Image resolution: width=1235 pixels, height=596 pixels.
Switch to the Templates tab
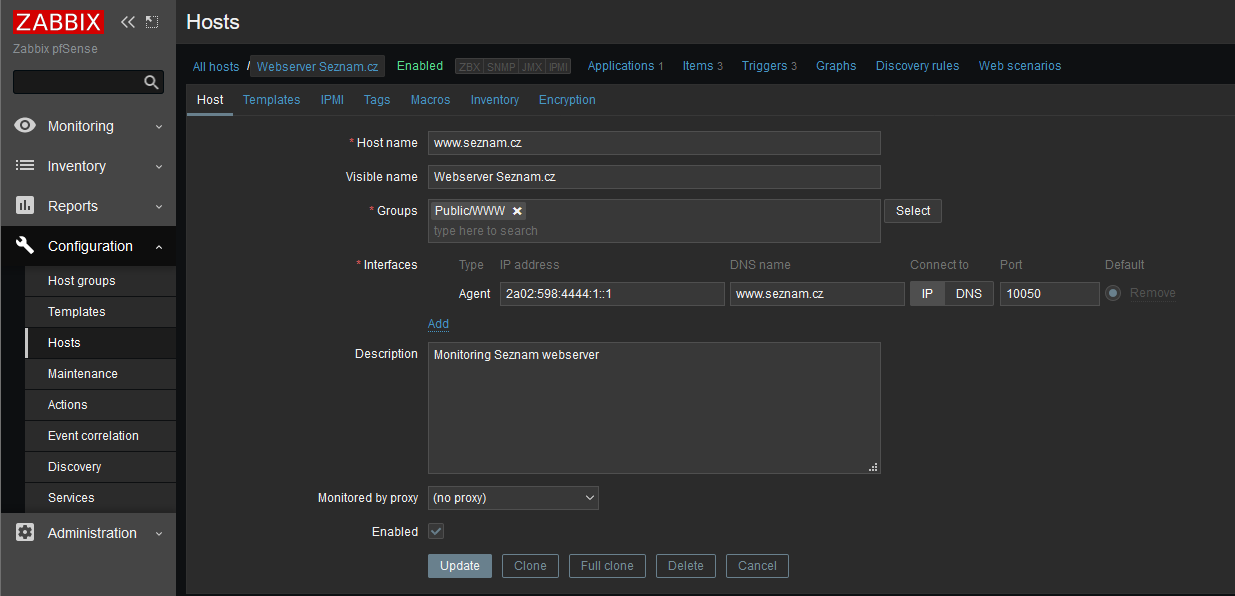coord(271,100)
